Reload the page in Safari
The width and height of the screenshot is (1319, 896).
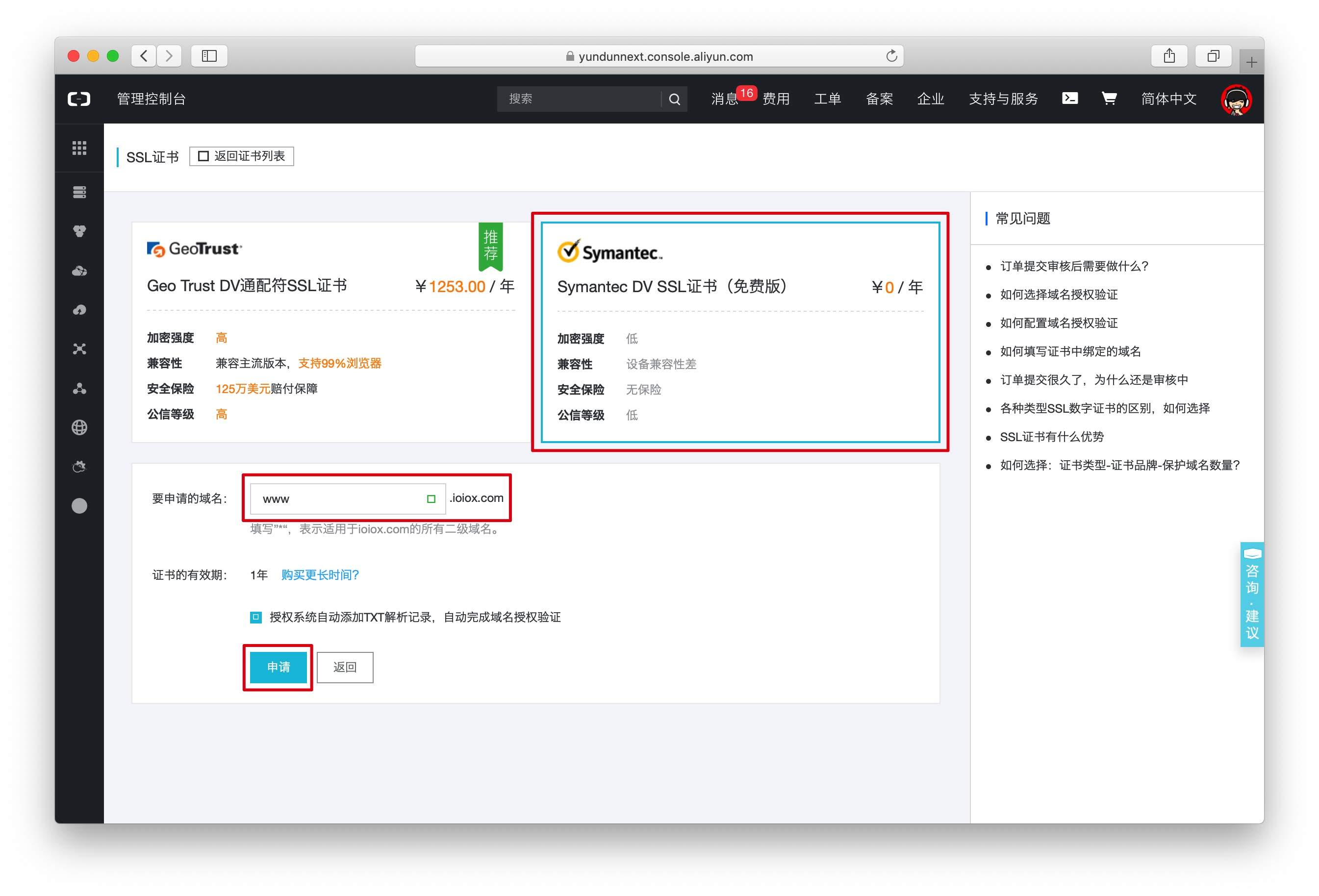[x=891, y=55]
